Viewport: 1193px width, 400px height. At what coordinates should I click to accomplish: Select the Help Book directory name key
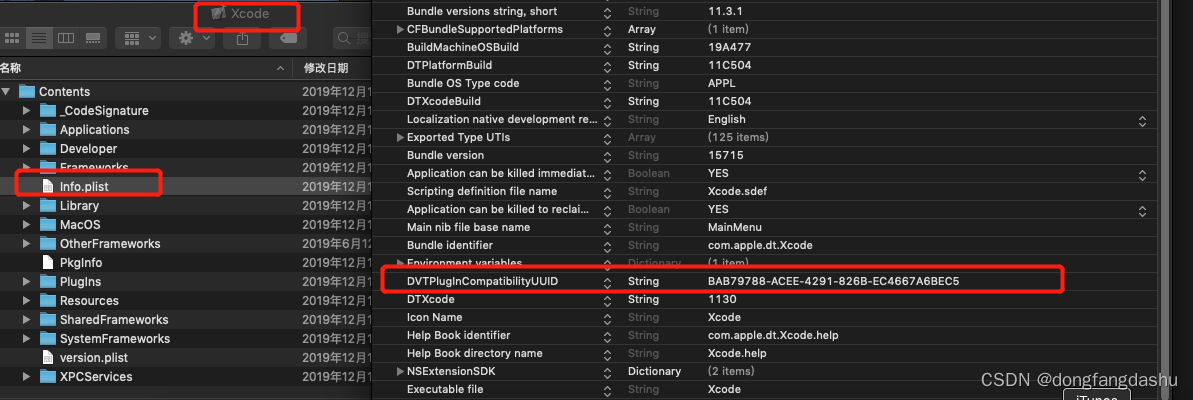pyautogui.click(x=475, y=353)
